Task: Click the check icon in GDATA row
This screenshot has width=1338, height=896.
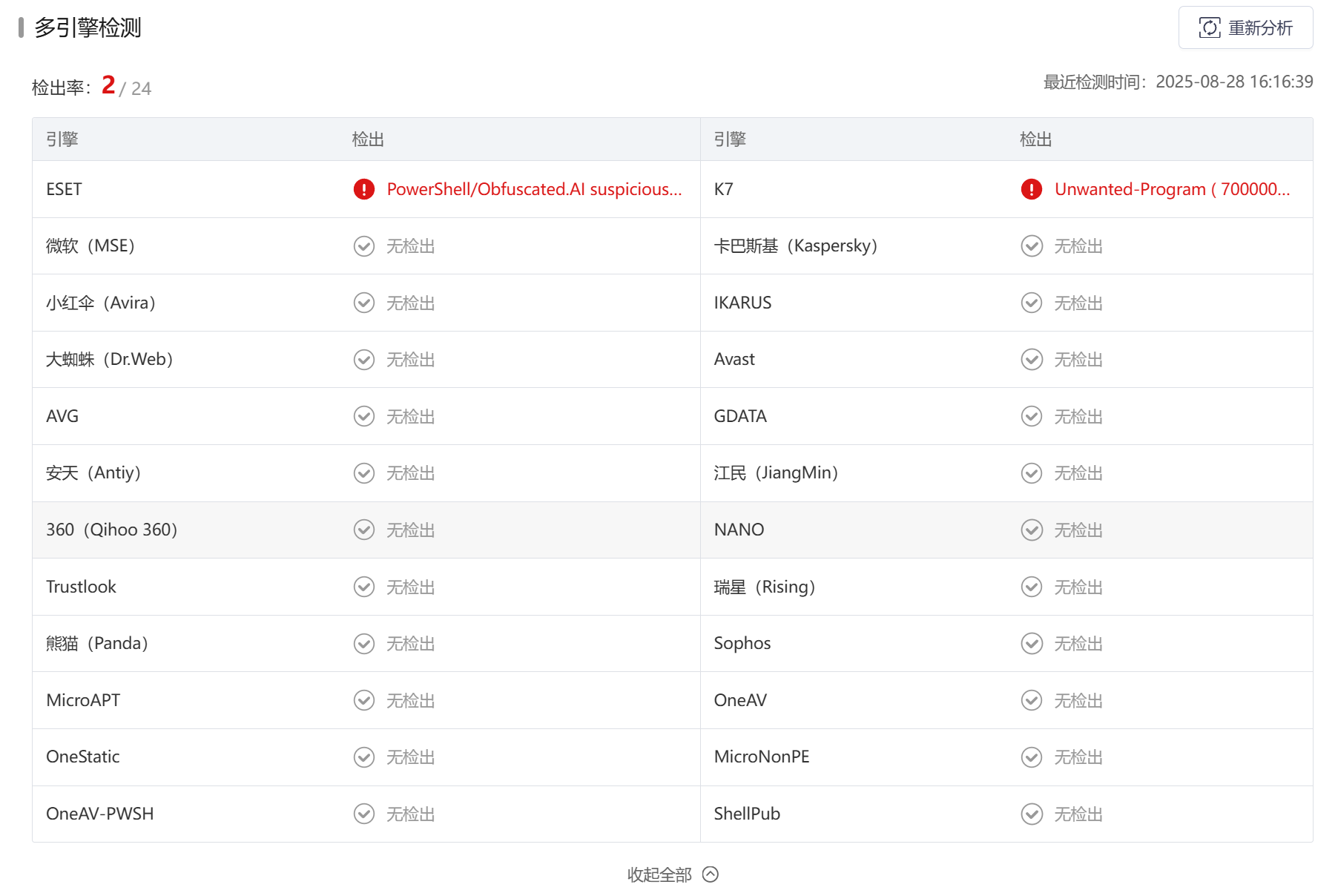Action: (1032, 416)
